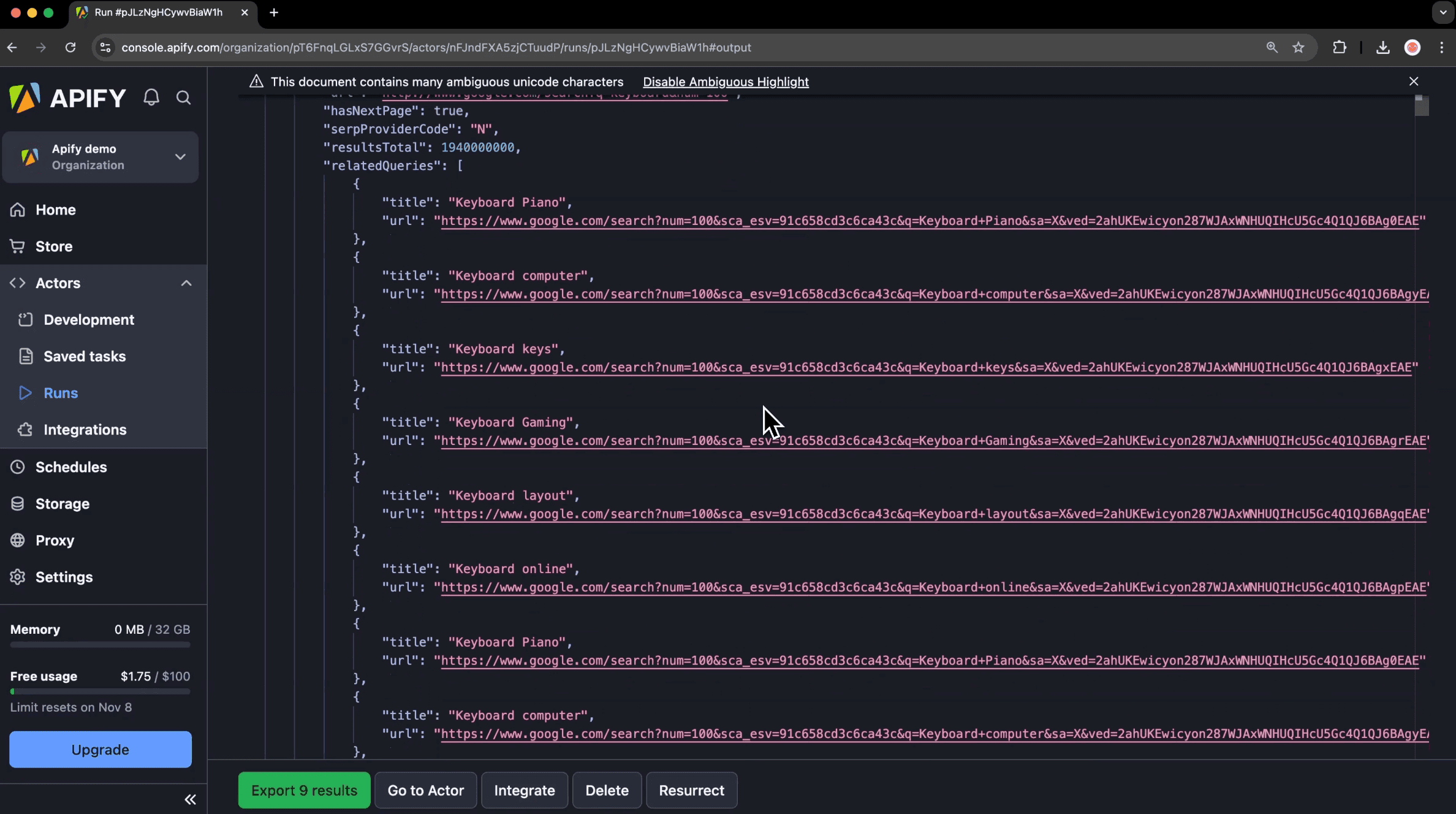Open the Keyboard+layout URL link
1456x814 pixels.
(x=933, y=514)
